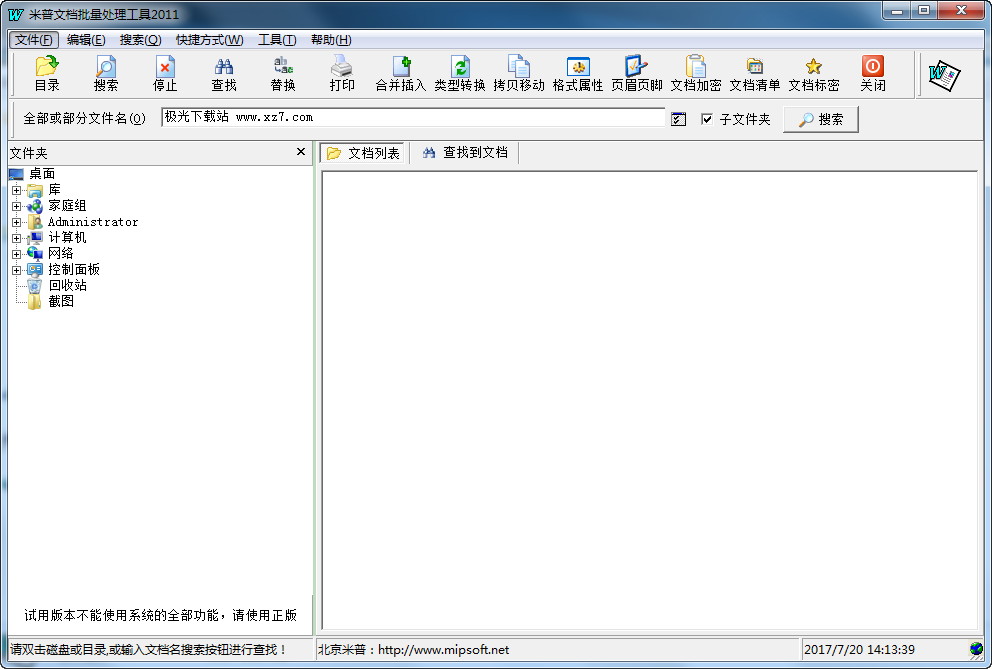This screenshot has height=669, width=992.
Task: Expand the Administrator tree node
Action: point(16,222)
